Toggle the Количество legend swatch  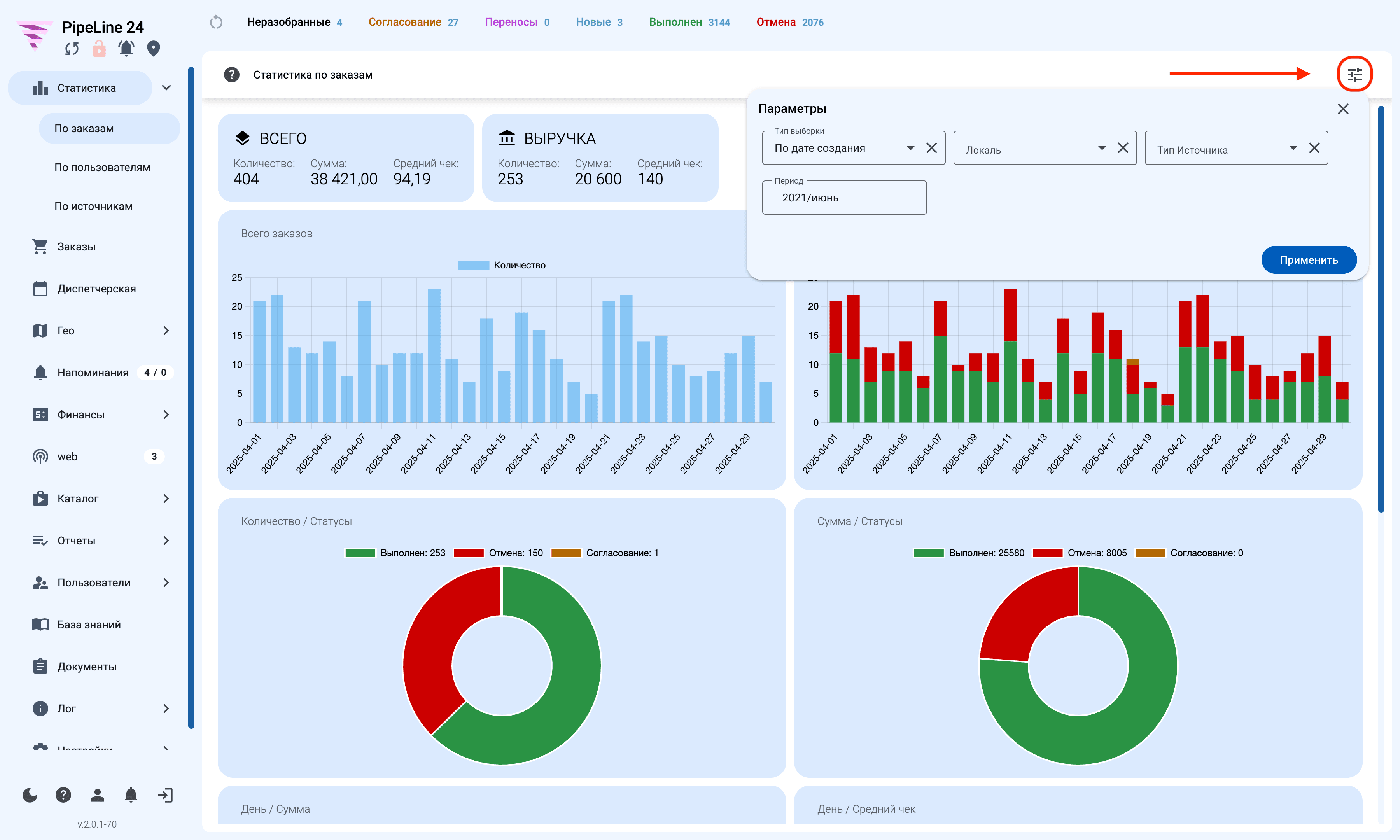click(x=473, y=265)
